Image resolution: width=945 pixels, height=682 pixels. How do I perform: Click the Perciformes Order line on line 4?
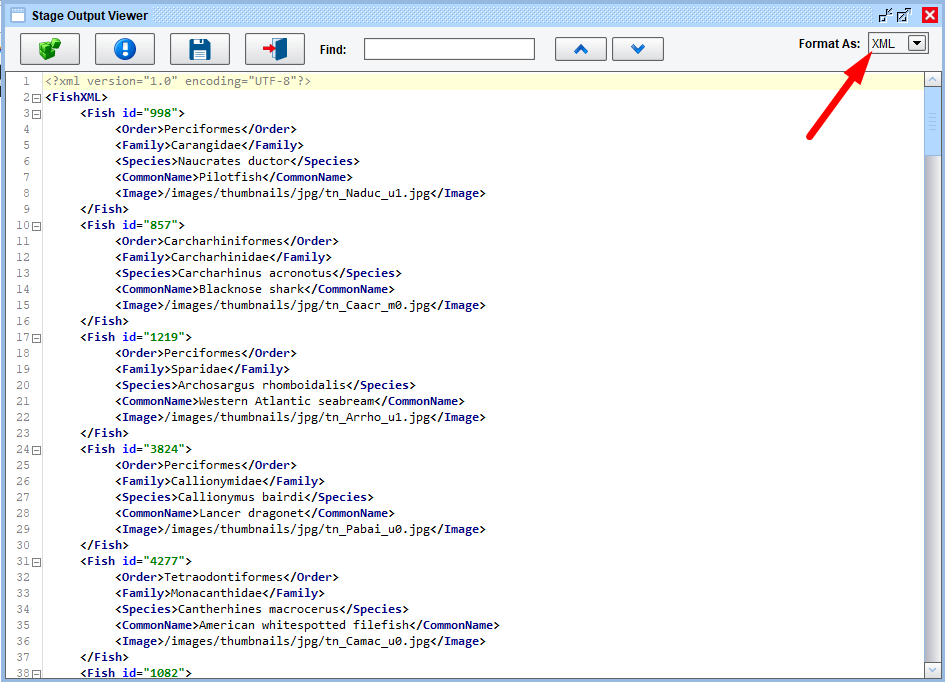point(206,129)
